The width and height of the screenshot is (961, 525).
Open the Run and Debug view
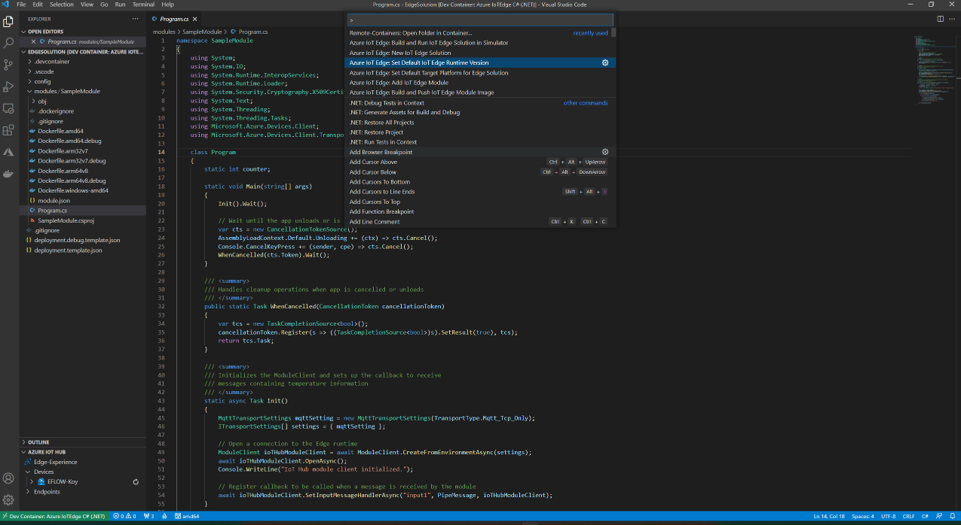(x=9, y=87)
